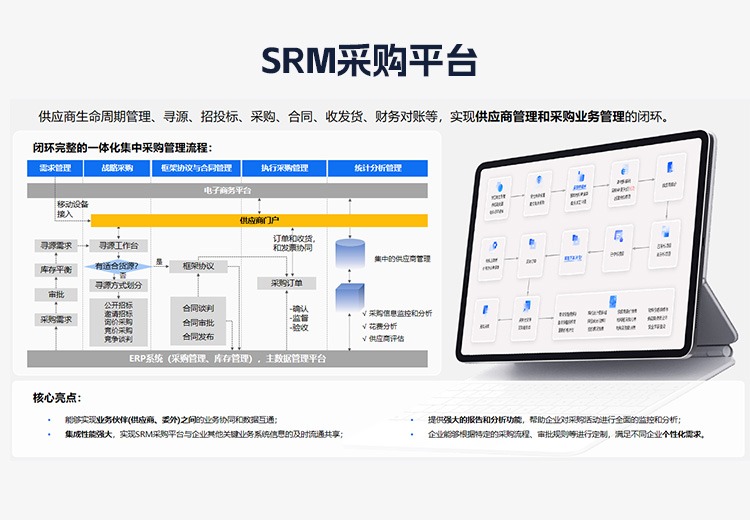Select the 需求管理 header tab
750x520 pixels.
coord(55,168)
